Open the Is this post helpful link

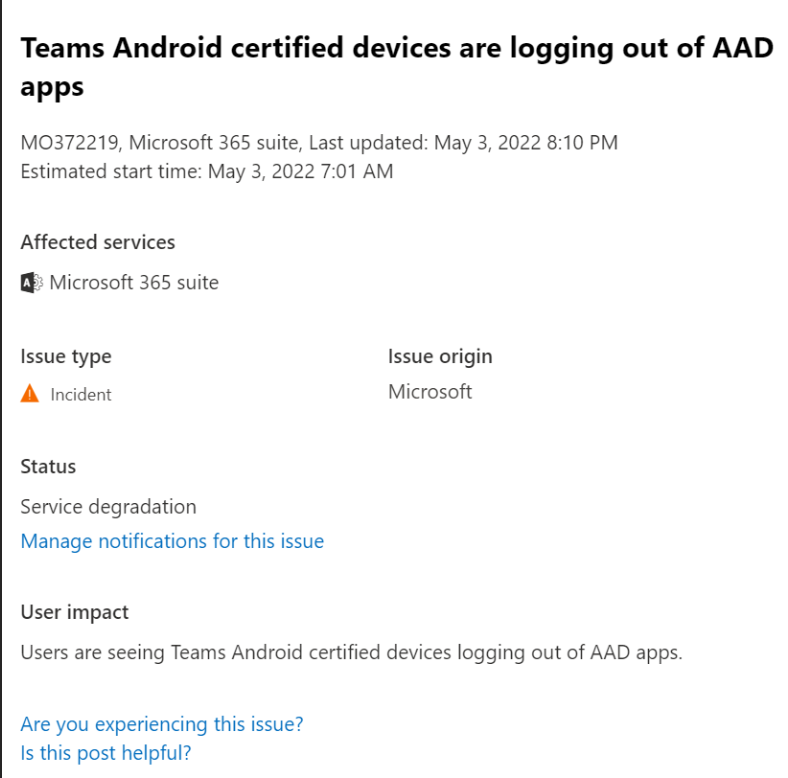(106, 753)
